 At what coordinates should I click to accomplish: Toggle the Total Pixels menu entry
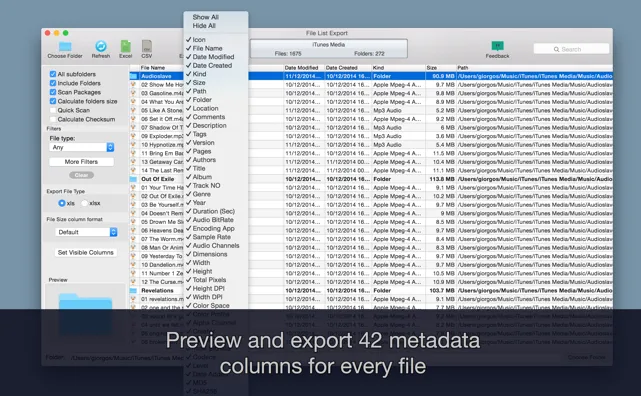coord(215,280)
